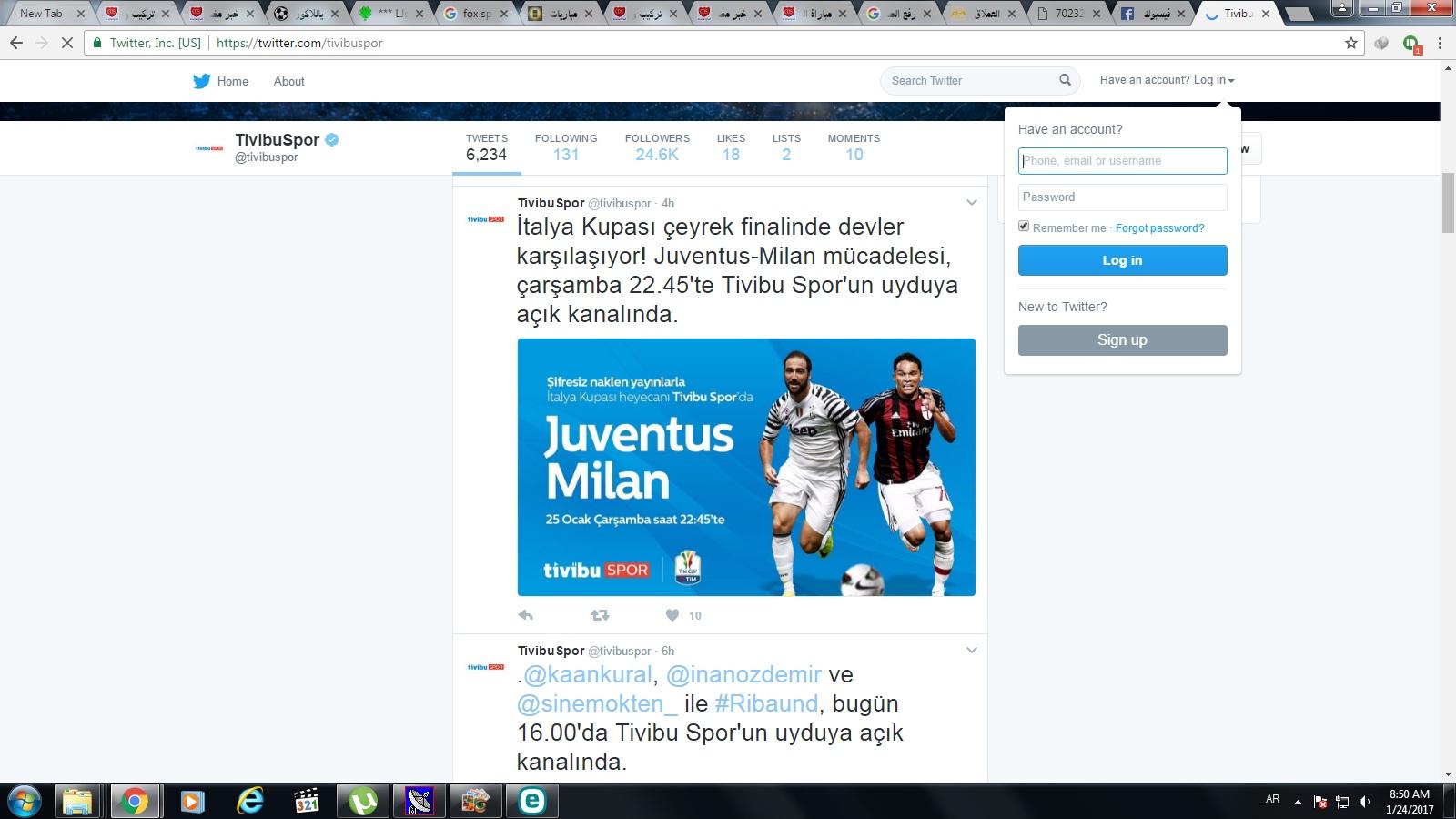
Task: Open the @kaankural mention link
Action: pyautogui.click(x=587, y=674)
